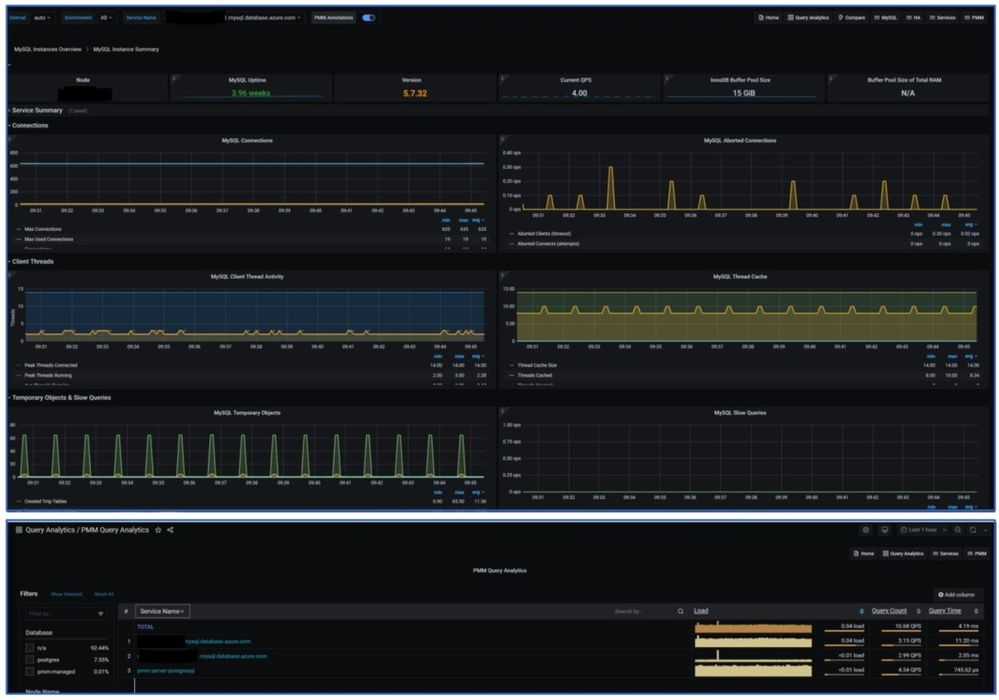Viewport: 999px width, 700px height.
Task: Toggle Max Used Connections series in legend
Action: pos(48,239)
